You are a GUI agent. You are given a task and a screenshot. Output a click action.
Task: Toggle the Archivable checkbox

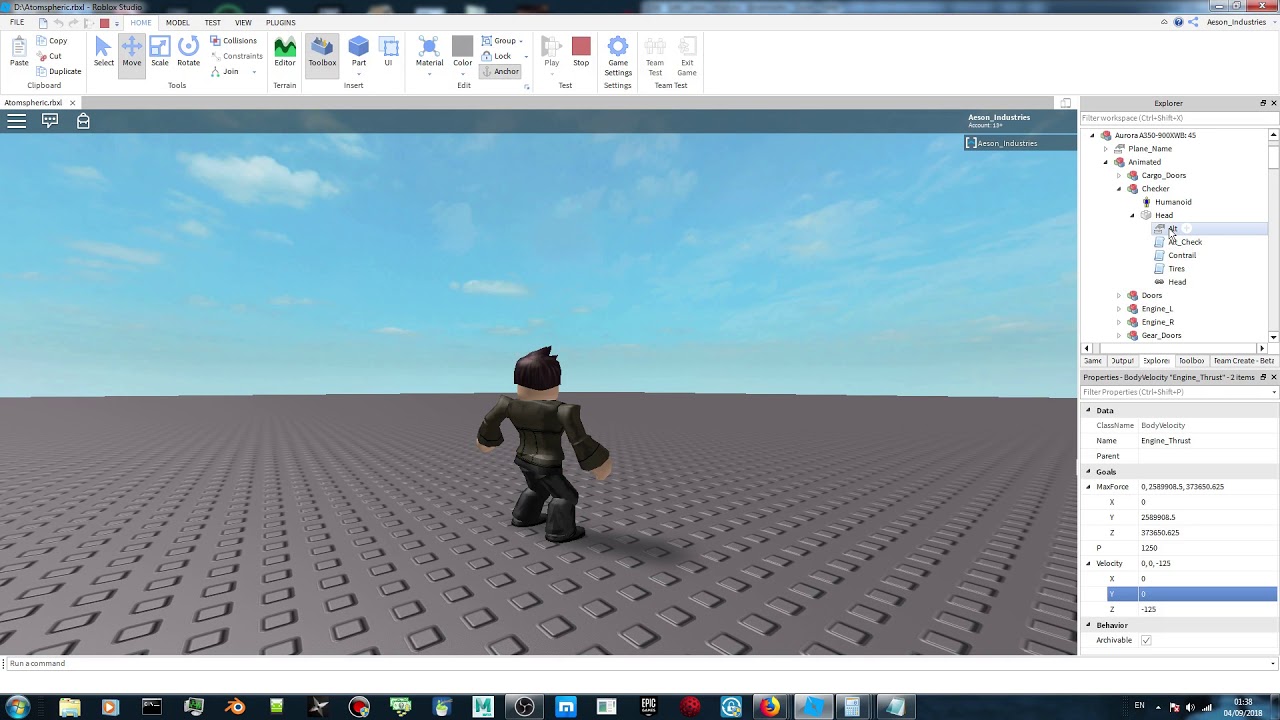point(1146,640)
